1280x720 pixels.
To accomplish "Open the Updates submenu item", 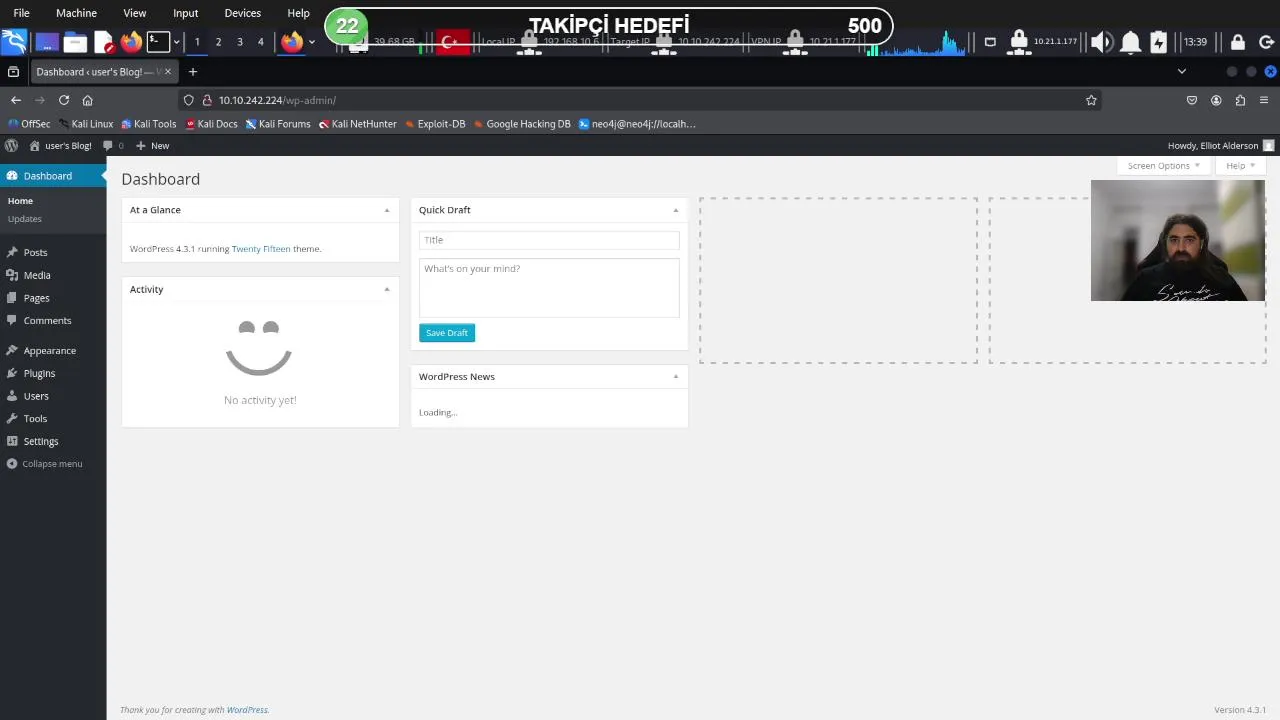I will coord(25,219).
